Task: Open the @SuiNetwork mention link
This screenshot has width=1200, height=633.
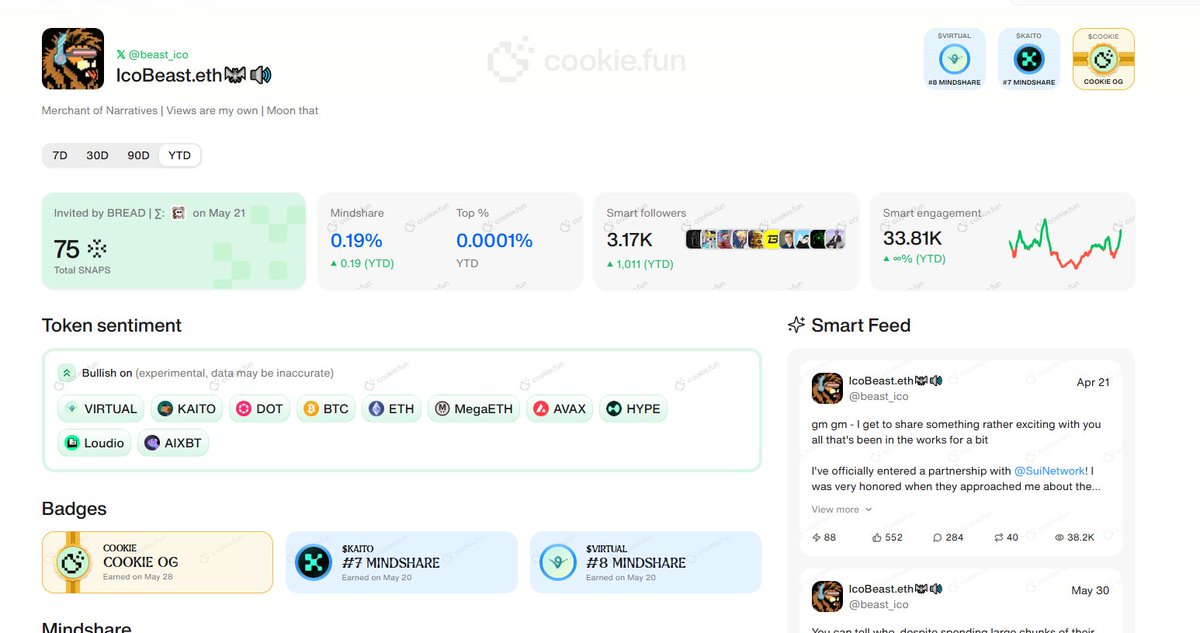Action: (1050, 470)
